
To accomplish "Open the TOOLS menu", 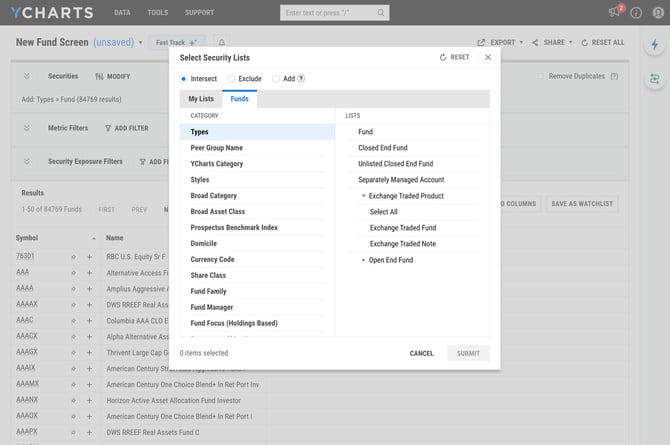I will click(158, 13).
